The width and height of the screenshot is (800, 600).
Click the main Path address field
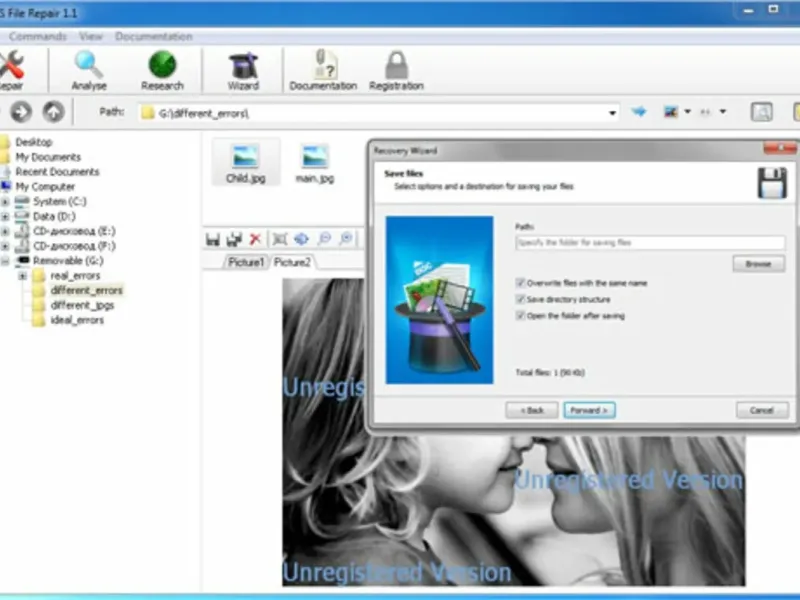[379, 113]
